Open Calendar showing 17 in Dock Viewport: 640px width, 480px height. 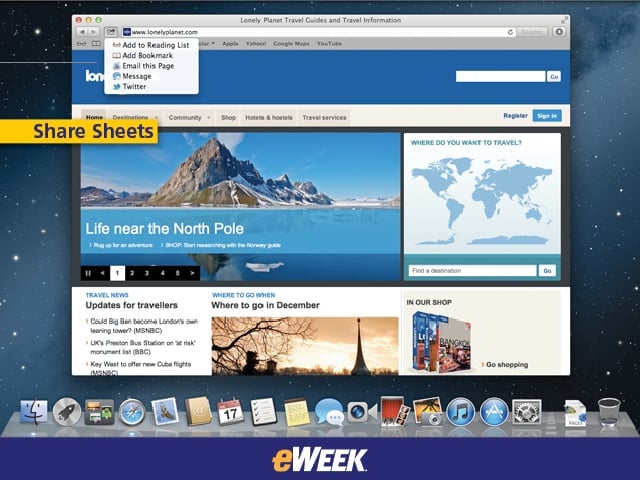point(231,412)
